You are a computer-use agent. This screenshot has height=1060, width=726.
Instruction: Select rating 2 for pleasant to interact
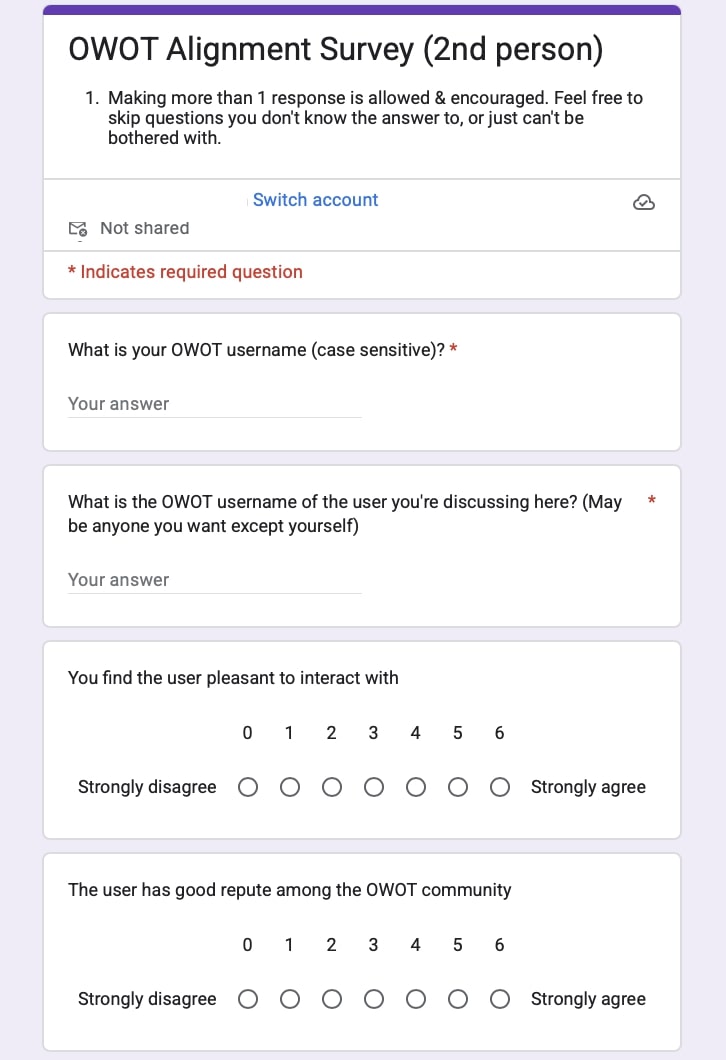(332, 788)
